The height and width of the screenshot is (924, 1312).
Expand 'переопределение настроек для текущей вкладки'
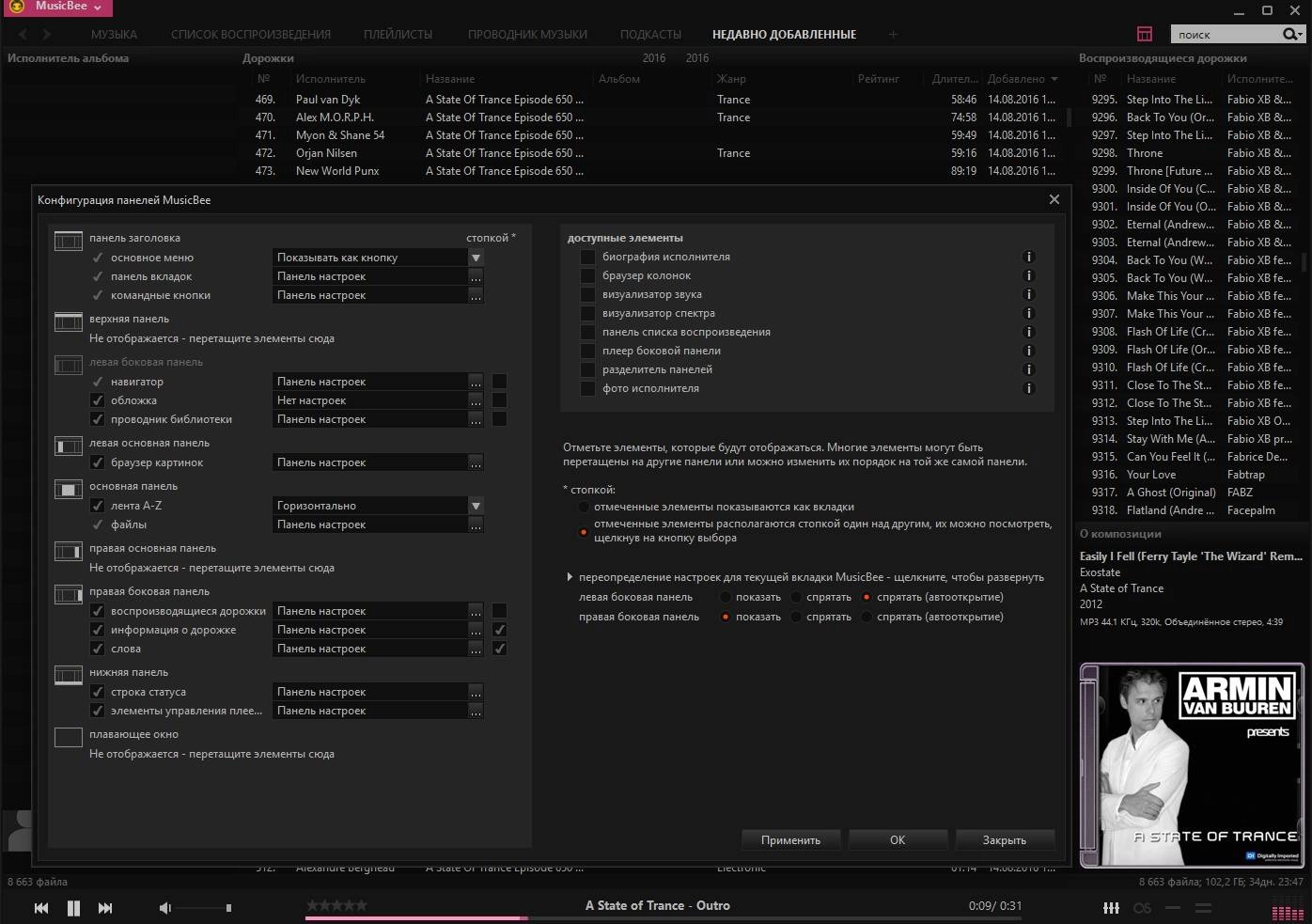(570, 577)
